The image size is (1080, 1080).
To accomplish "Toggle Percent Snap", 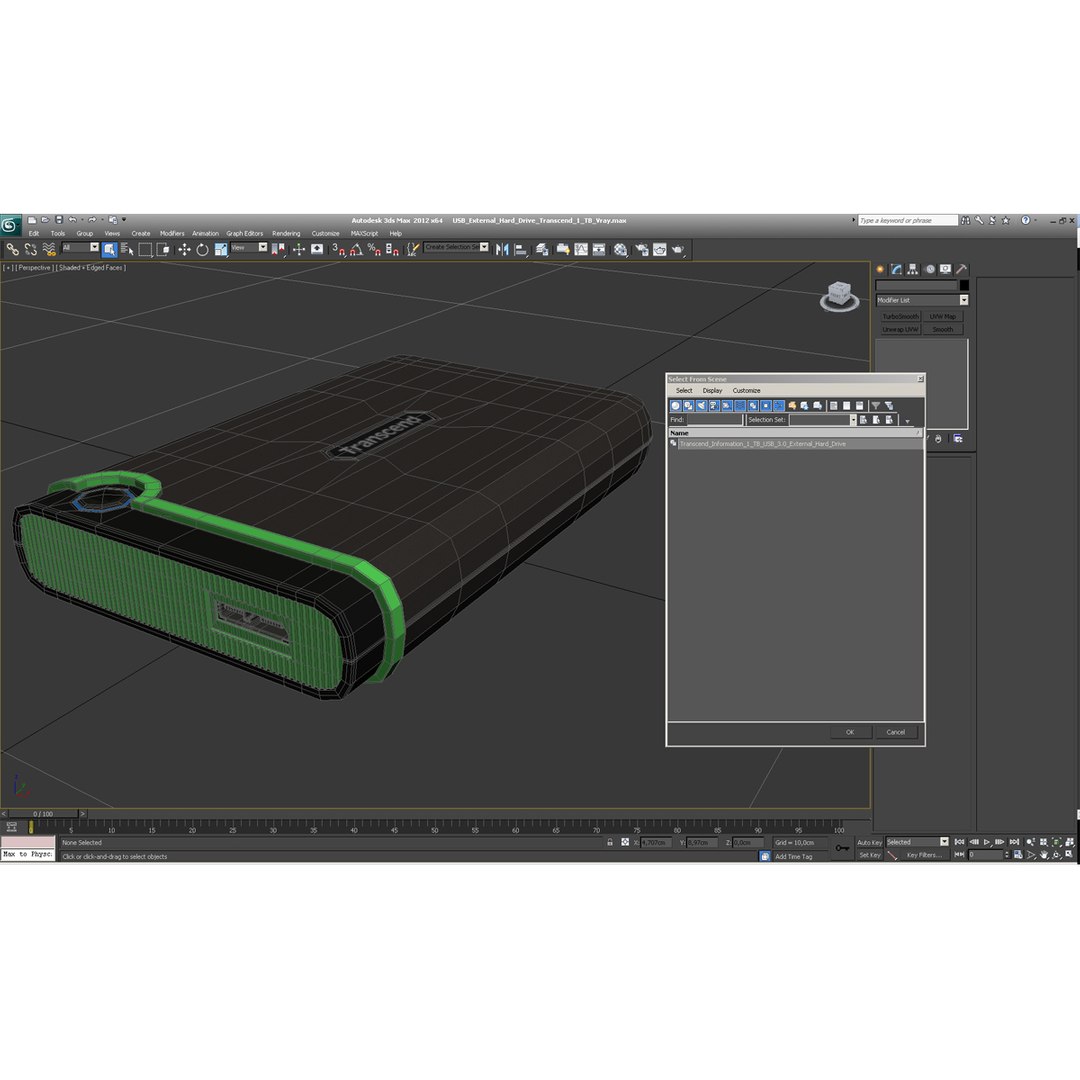I will pos(374,249).
